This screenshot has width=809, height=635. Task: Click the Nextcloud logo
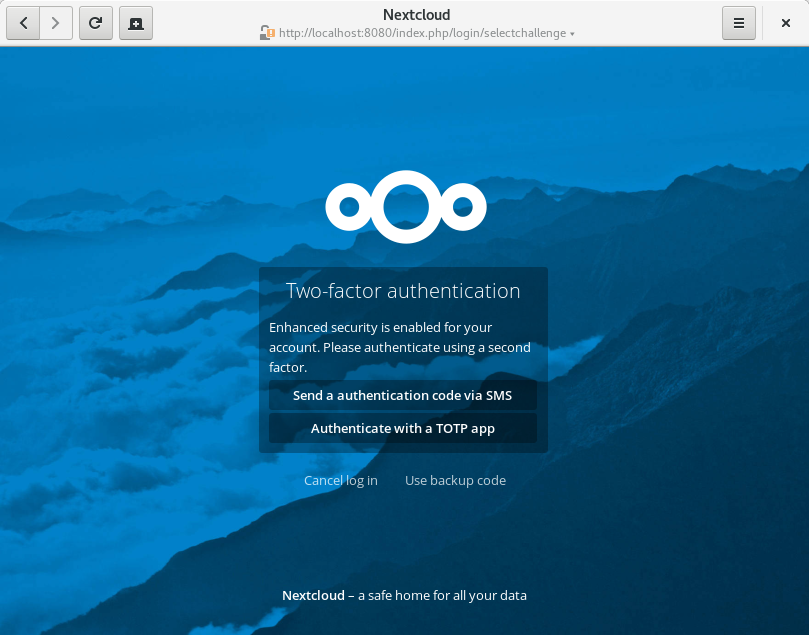click(x=406, y=206)
